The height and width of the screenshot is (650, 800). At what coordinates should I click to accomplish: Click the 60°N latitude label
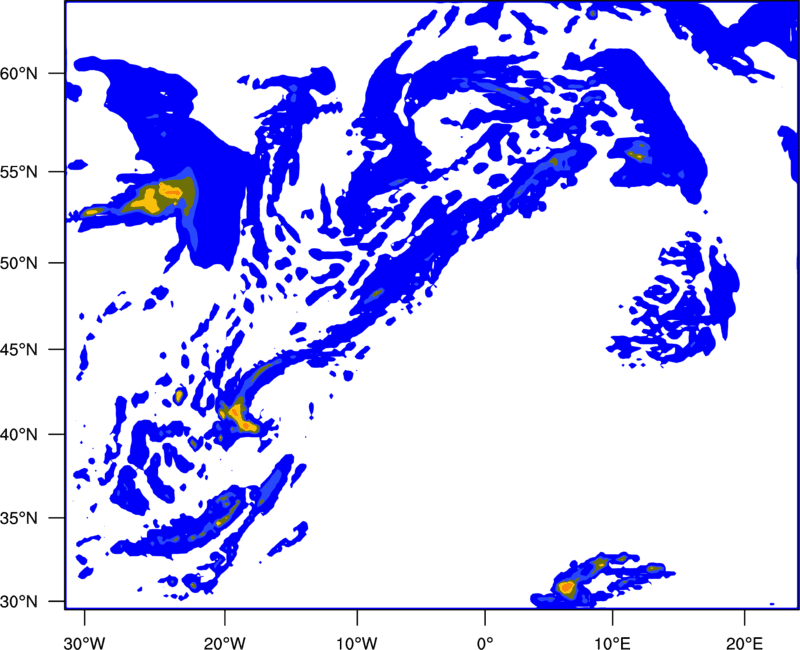pos(19,74)
